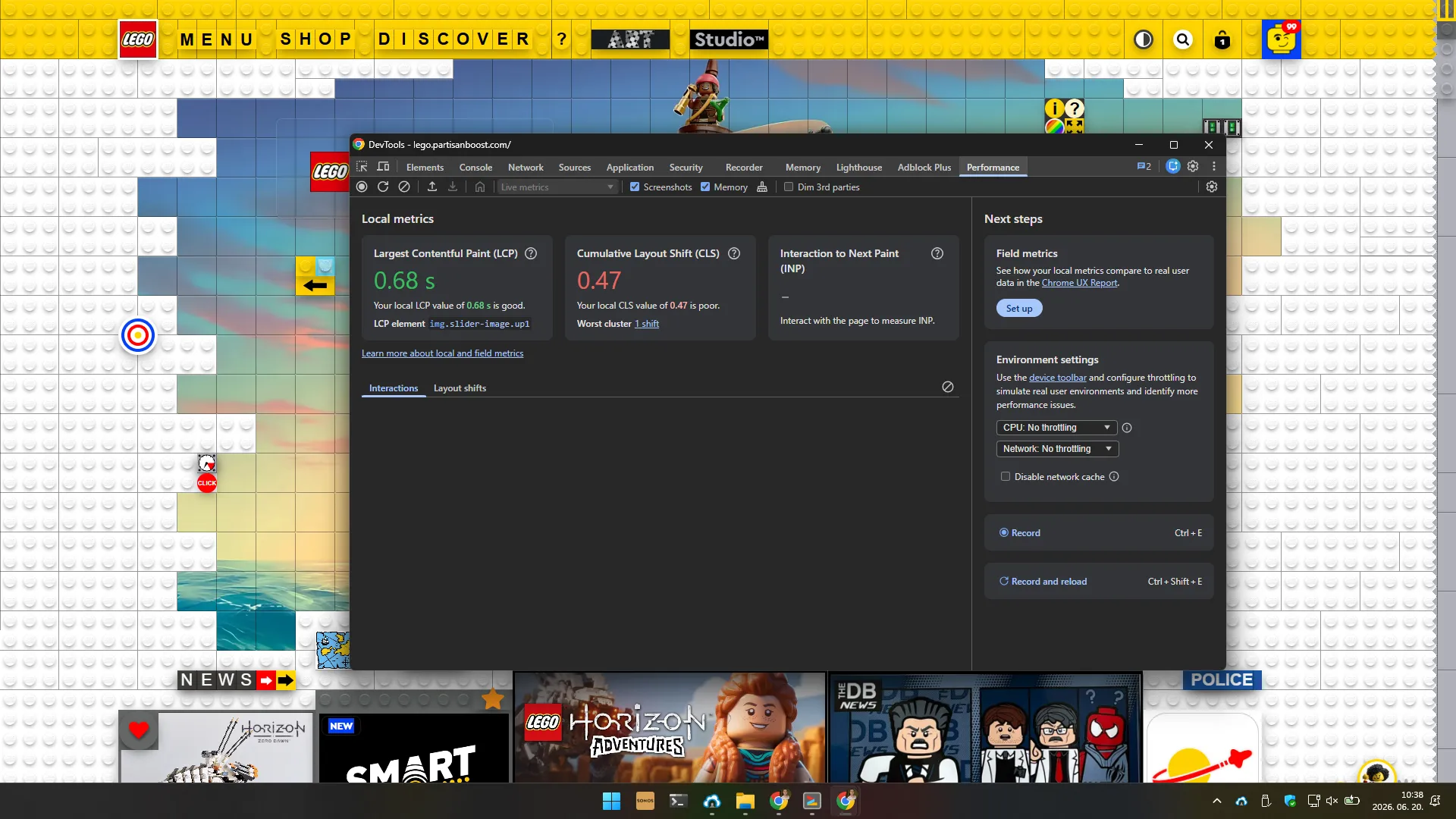Screen dimensions: 1456x819
Task: Open the LEGO Horizon Adventures news thumbnail
Action: 670,727
